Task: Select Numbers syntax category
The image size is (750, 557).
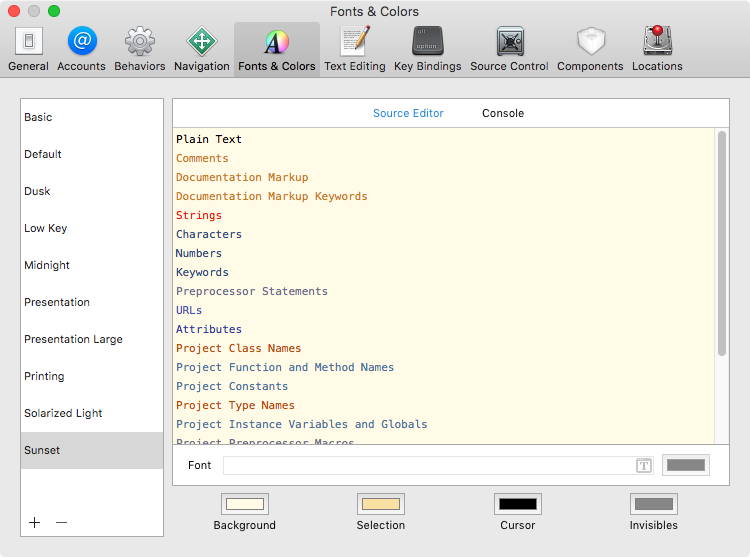Action: pyautogui.click(x=443, y=253)
